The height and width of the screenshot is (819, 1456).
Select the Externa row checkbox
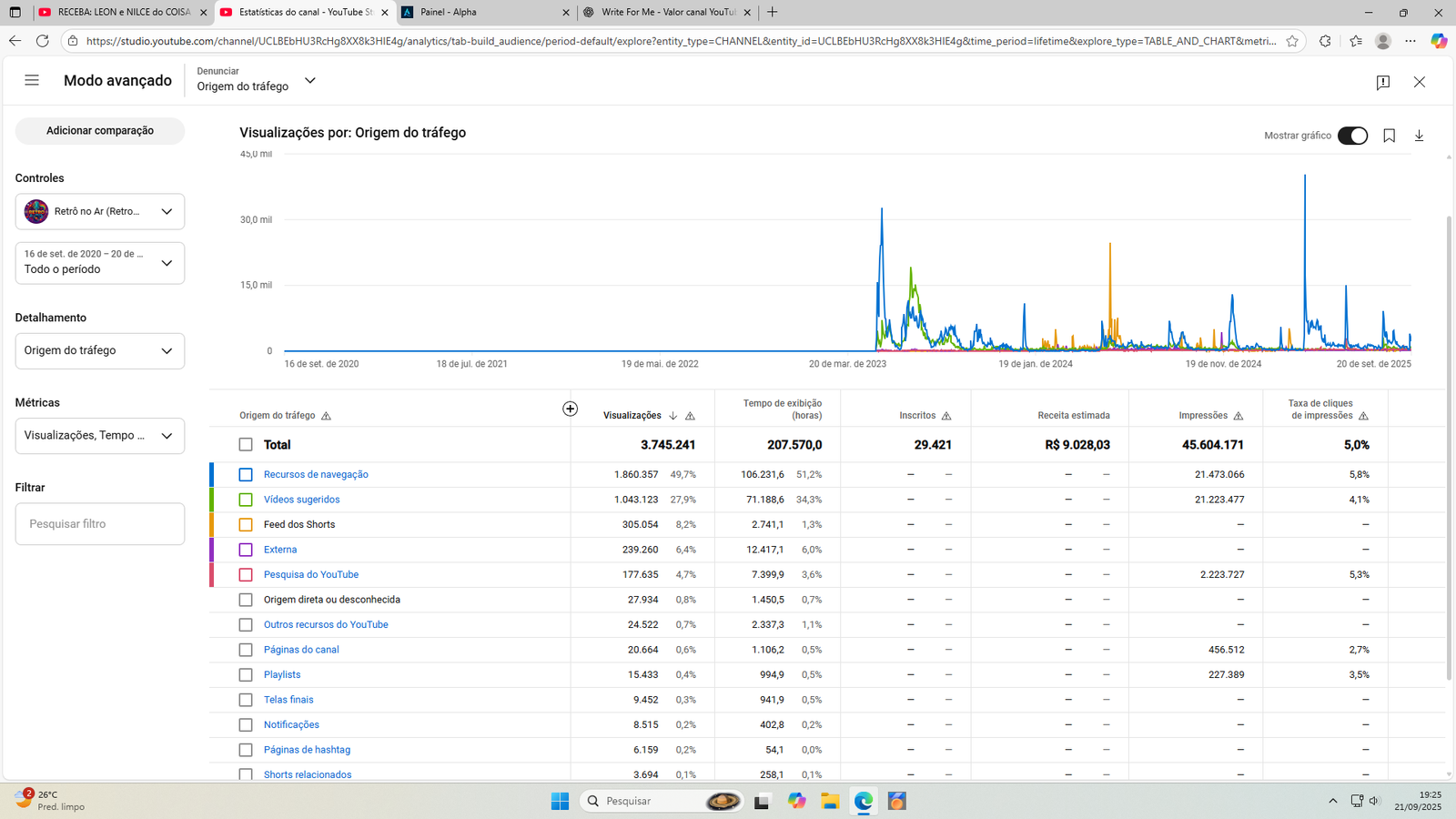(x=246, y=550)
